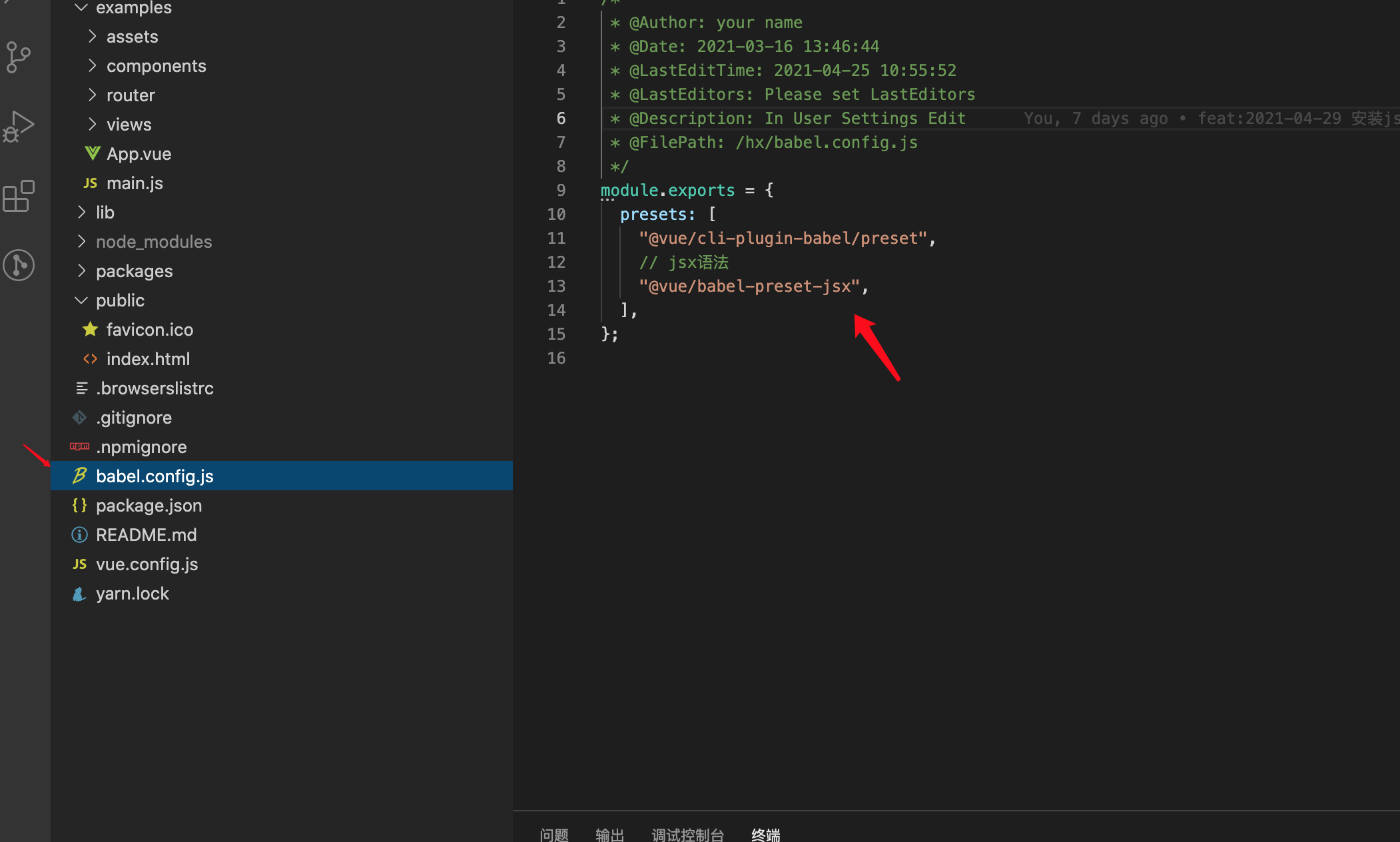This screenshot has width=1400, height=842.
Task: Click the git icon beside .gitignore
Action: (79, 418)
